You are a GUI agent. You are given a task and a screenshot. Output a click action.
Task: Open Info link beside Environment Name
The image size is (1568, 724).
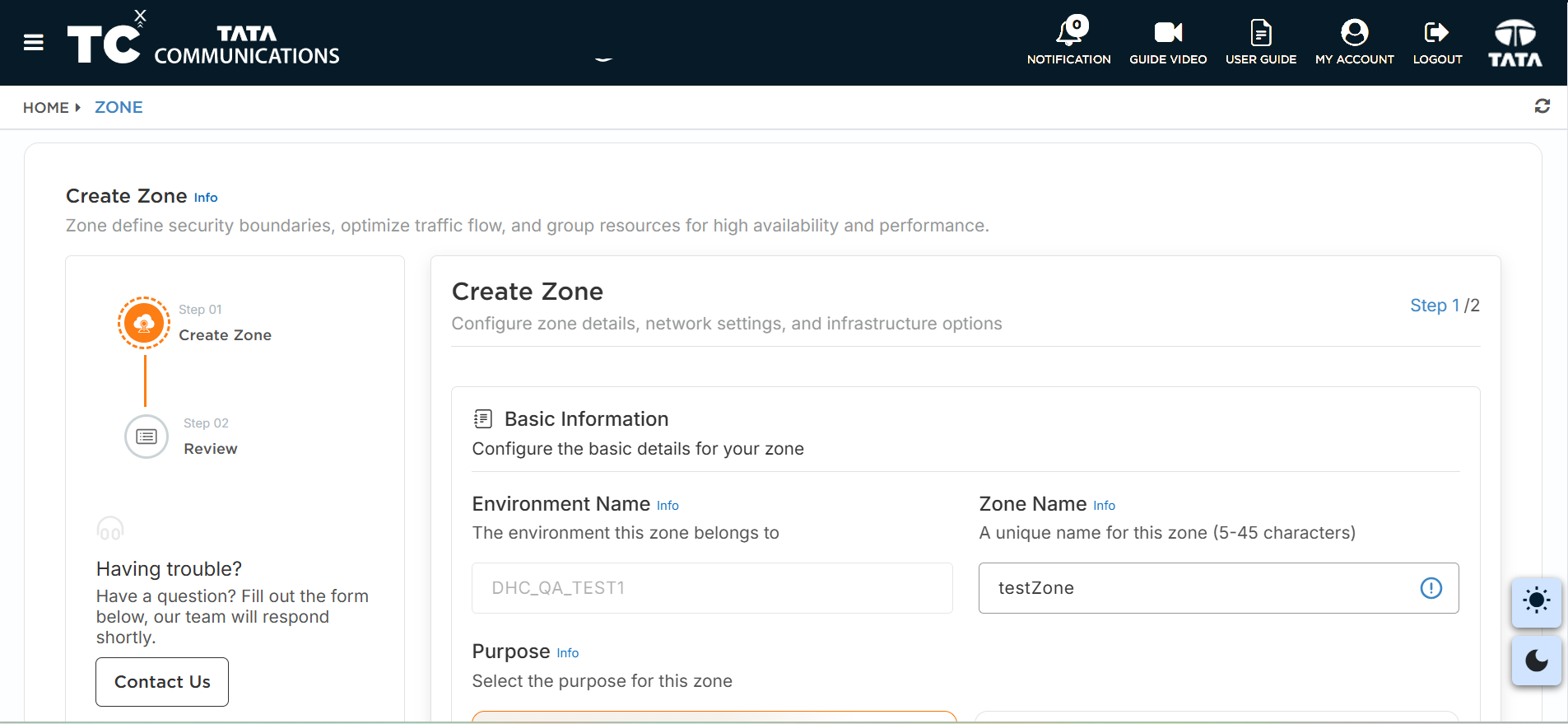(668, 506)
